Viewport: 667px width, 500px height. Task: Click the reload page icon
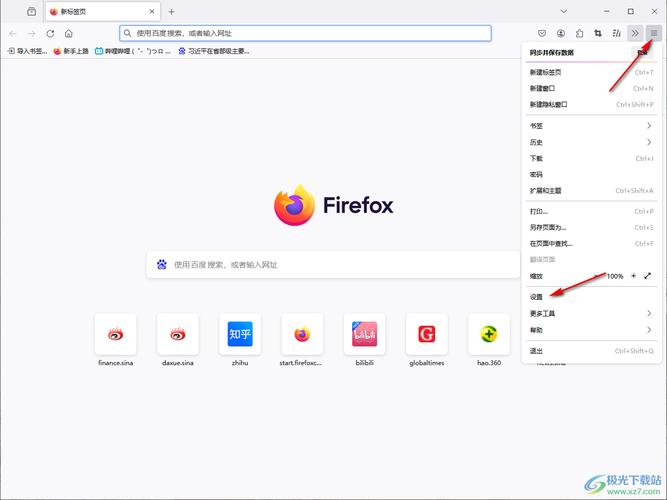[x=50, y=33]
